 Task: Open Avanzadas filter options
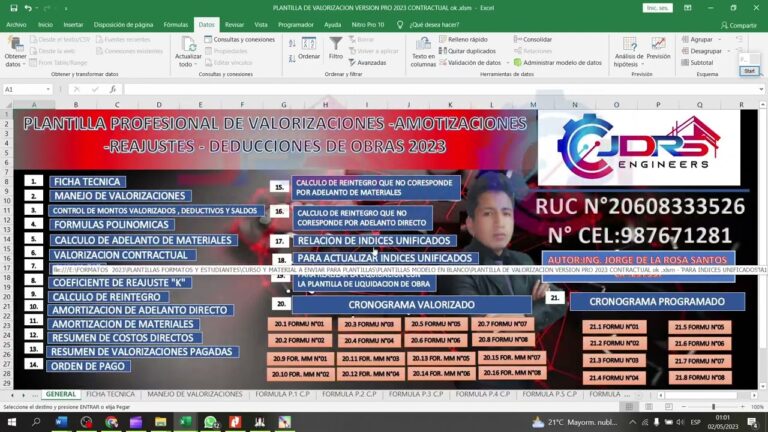pos(367,63)
